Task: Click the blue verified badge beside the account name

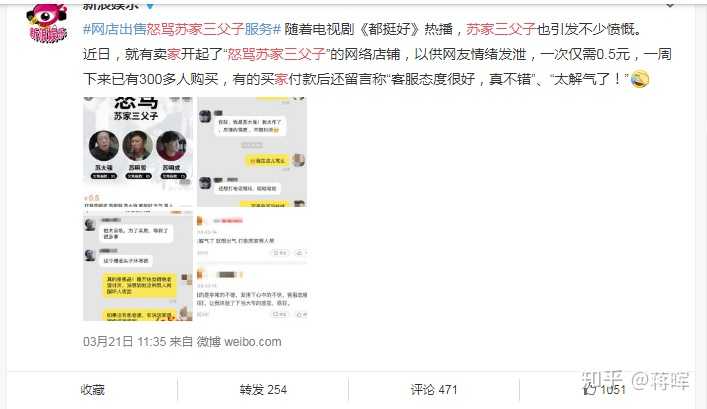Action: 150,5
